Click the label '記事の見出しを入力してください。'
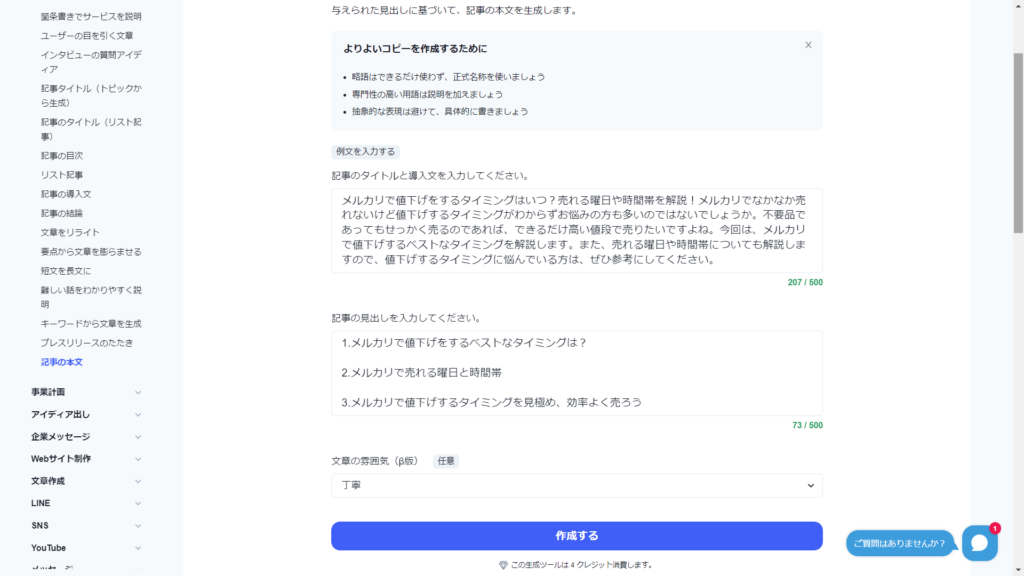This screenshot has height=576, width=1024. click(x=408, y=318)
